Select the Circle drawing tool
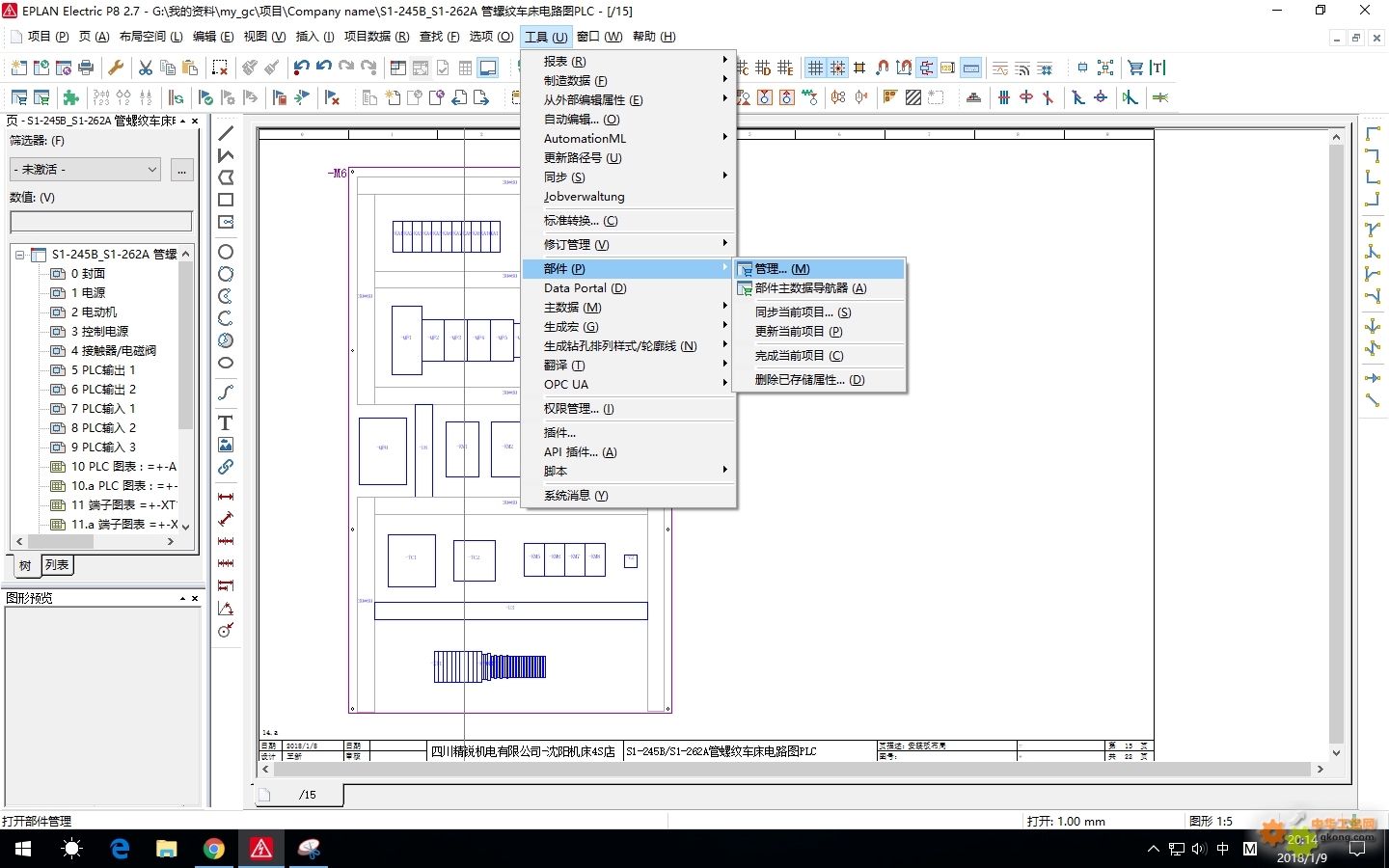The image size is (1389, 868). click(x=226, y=252)
